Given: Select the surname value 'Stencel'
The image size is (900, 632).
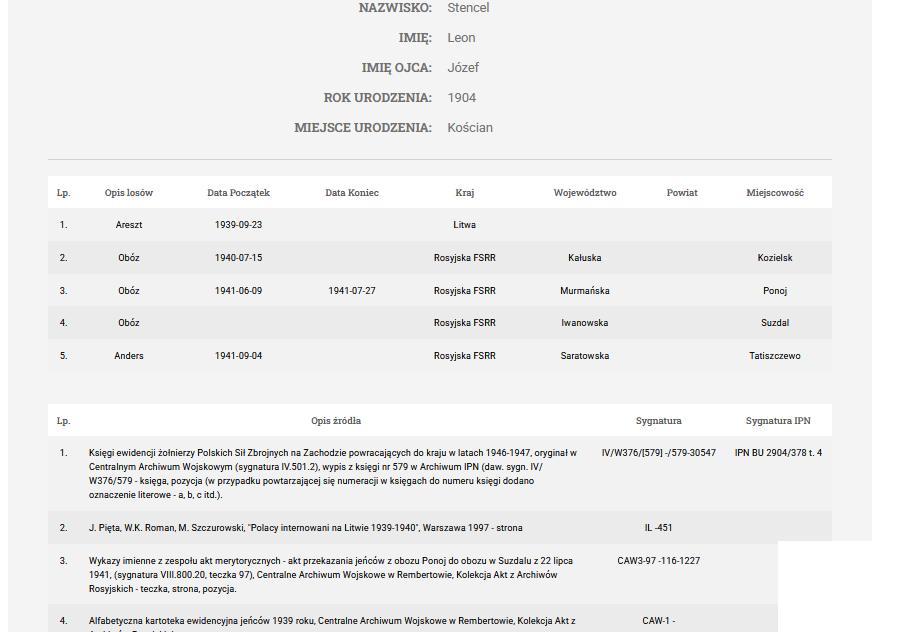Looking at the screenshot, I should tap(468, 8).
